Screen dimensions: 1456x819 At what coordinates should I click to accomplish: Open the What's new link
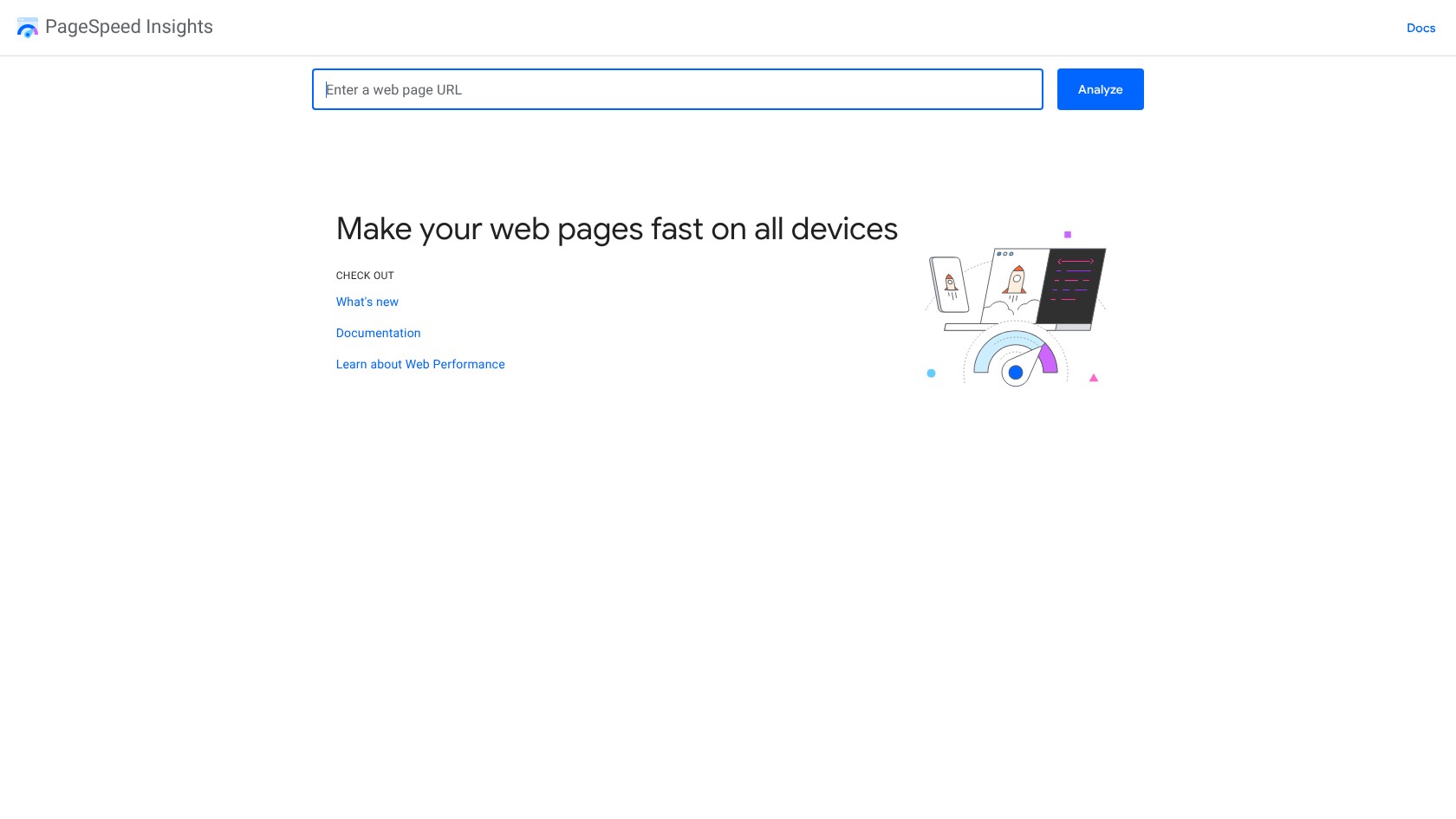[367, 302]
